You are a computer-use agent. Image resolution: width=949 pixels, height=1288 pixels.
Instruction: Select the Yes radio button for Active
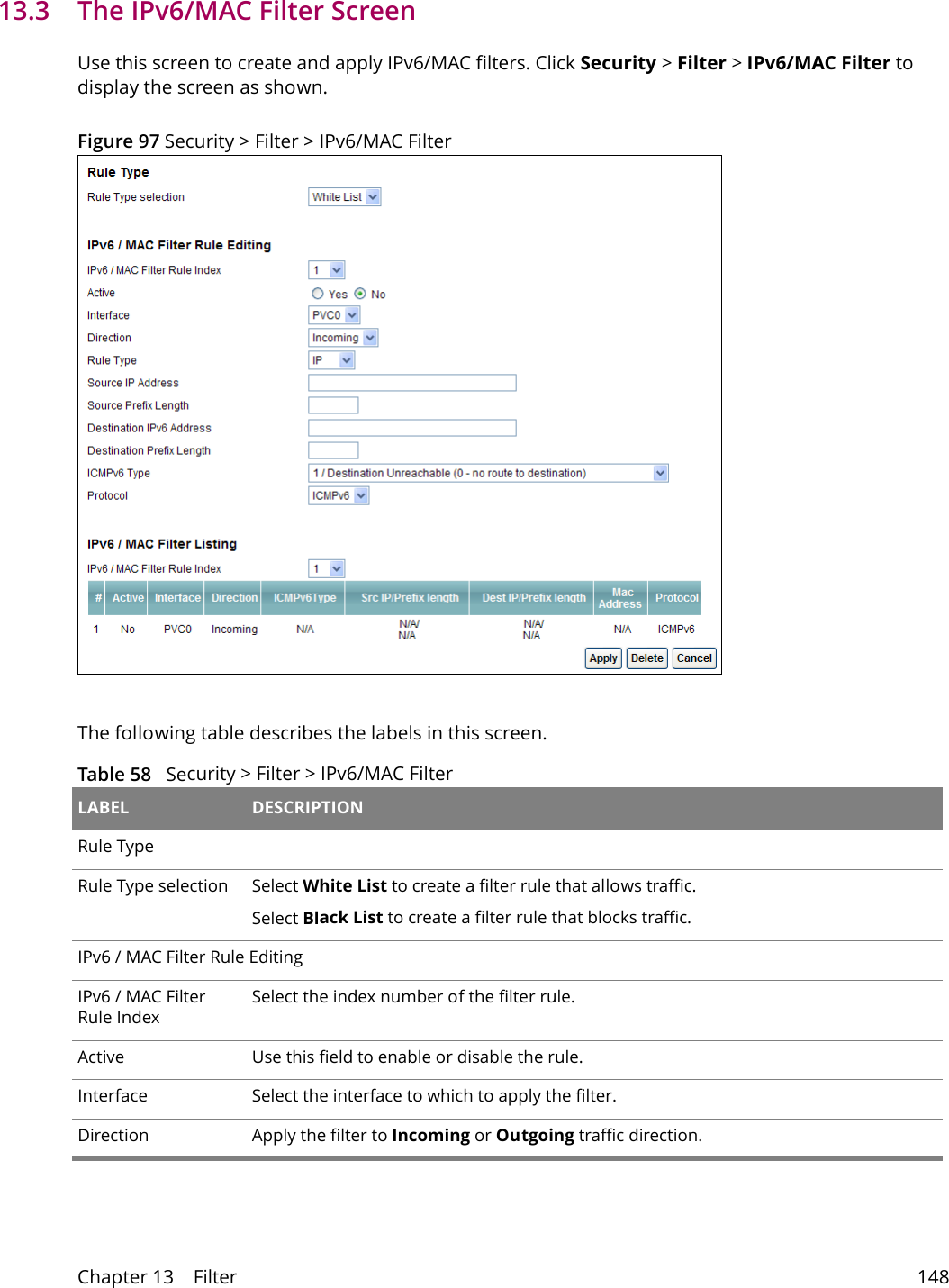317,293
